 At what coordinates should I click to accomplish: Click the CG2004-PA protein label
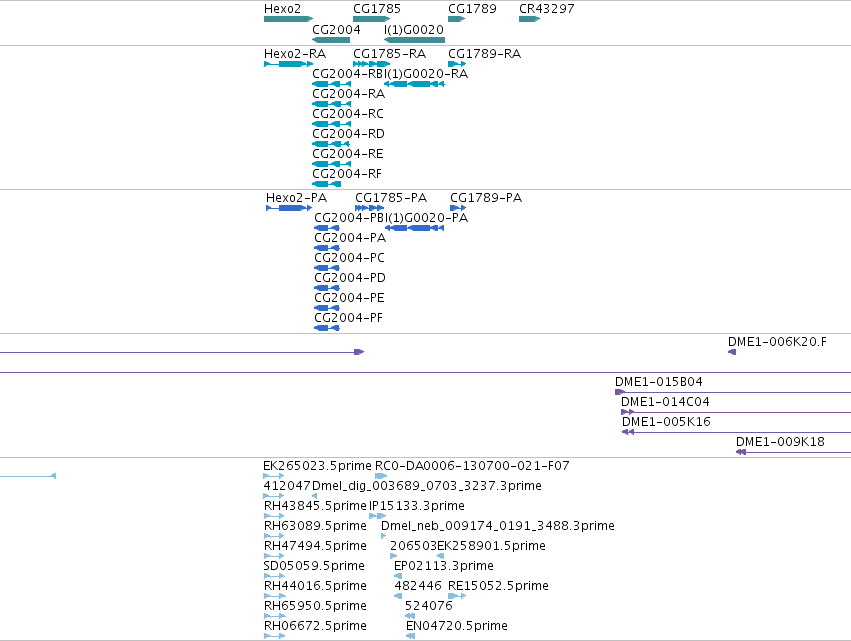[x=350, y=238]
